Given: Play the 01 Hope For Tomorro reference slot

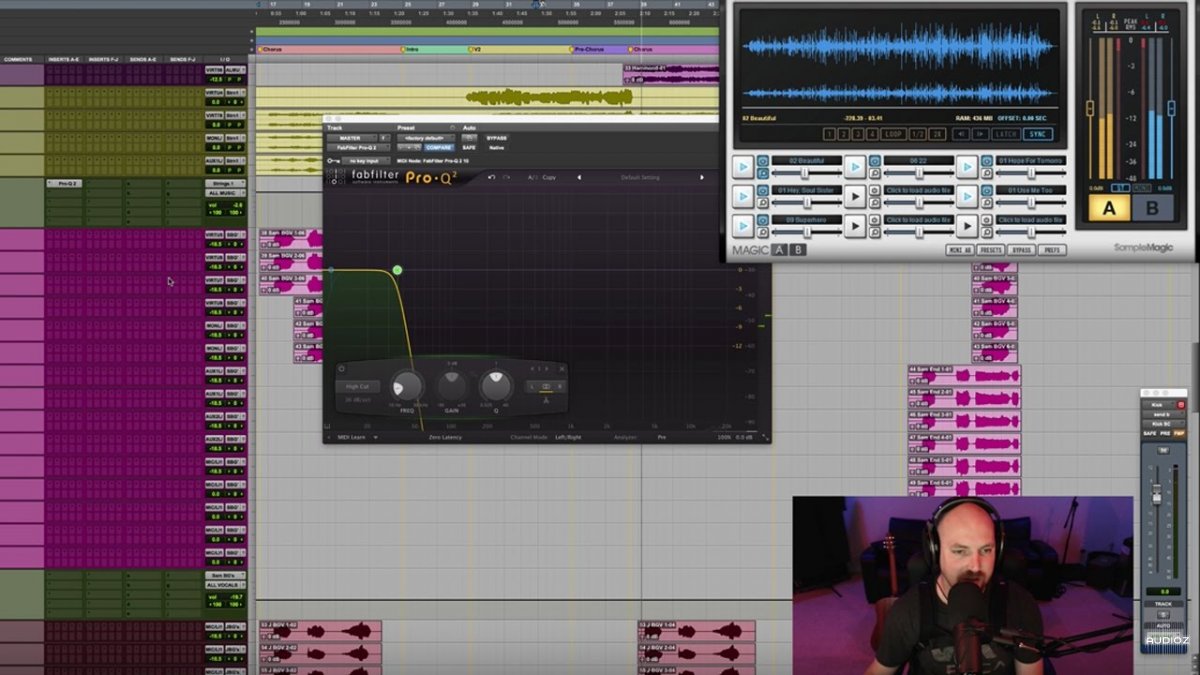Looking at the screenshot, I should click(967, 167).
